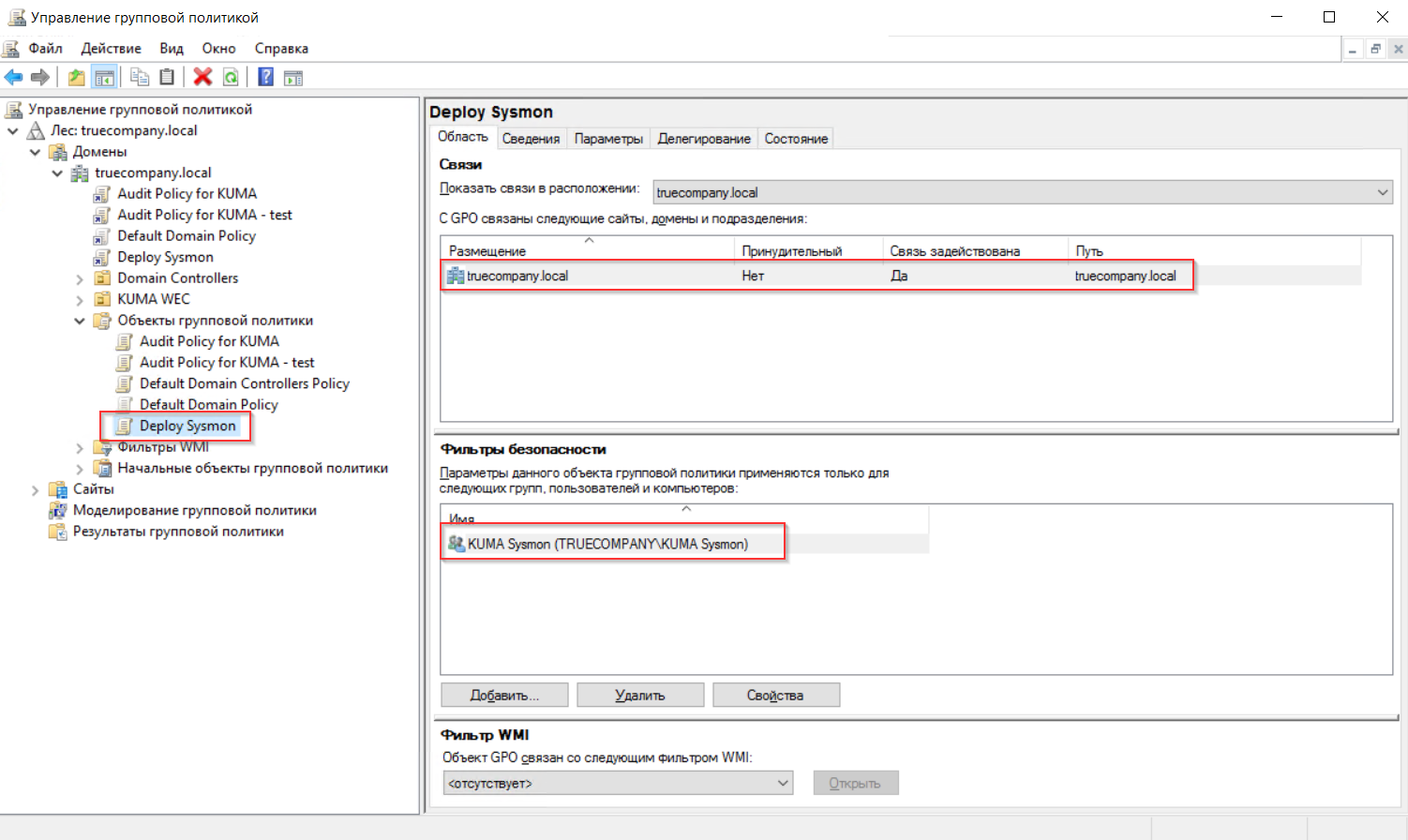Click the Up one level folder icon
Image resolution: width=1408 pixels, height=840 pixels.
pos(77,78)
